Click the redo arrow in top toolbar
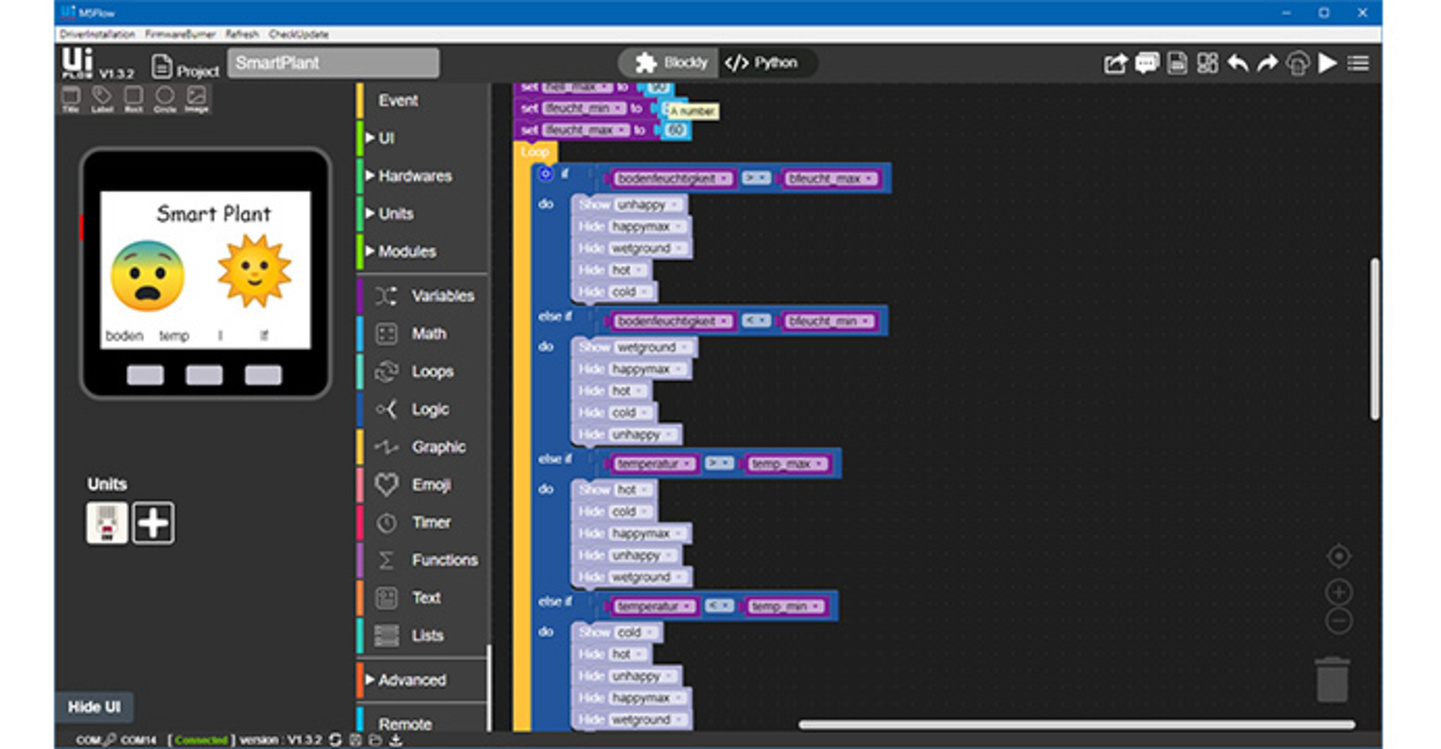This screenshot has height=749, width=1441. tap(1267, 63)
